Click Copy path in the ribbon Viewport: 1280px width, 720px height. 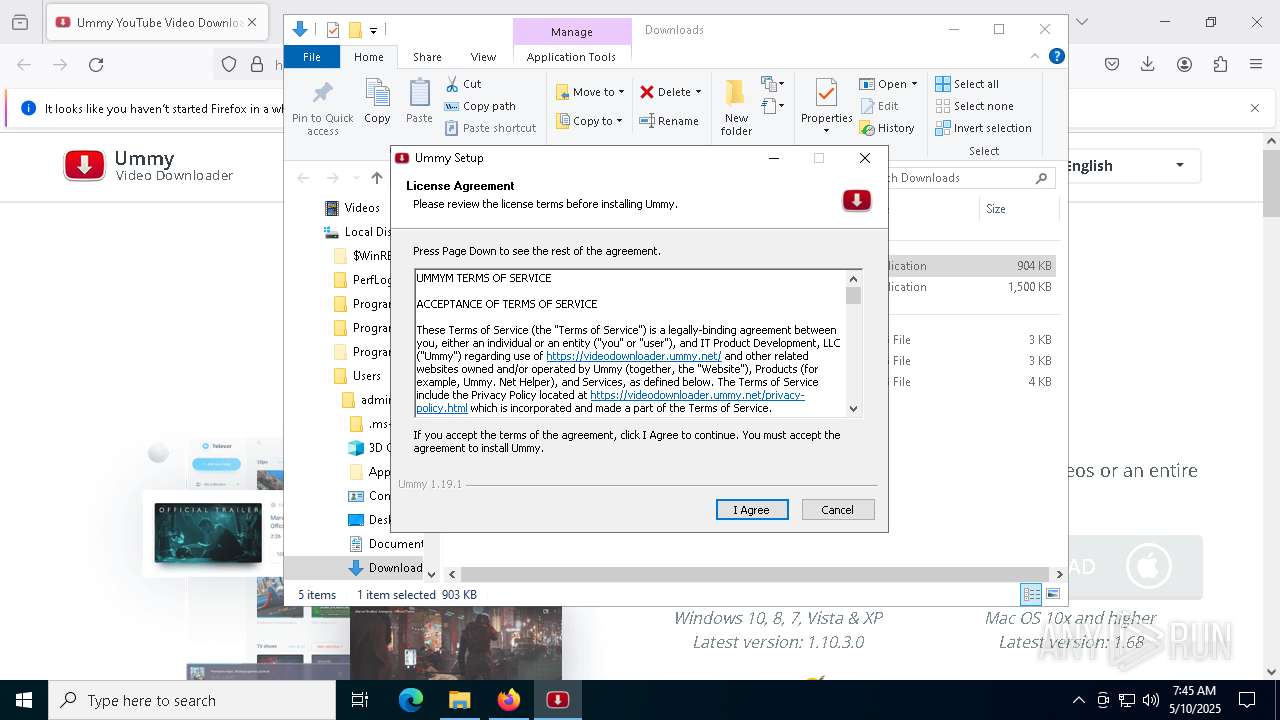pyautogui.click(x=480, y=106)
